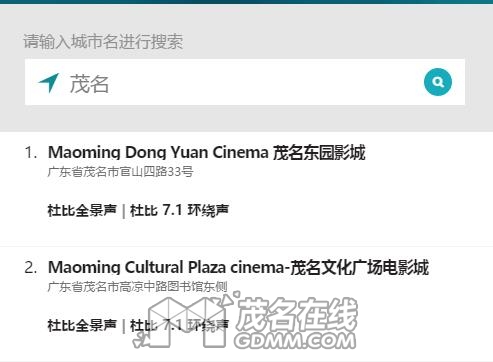Click the 请输入城市名进行搜索 prompt label
This screenshot has width=493, height=362.
[103, 42]
